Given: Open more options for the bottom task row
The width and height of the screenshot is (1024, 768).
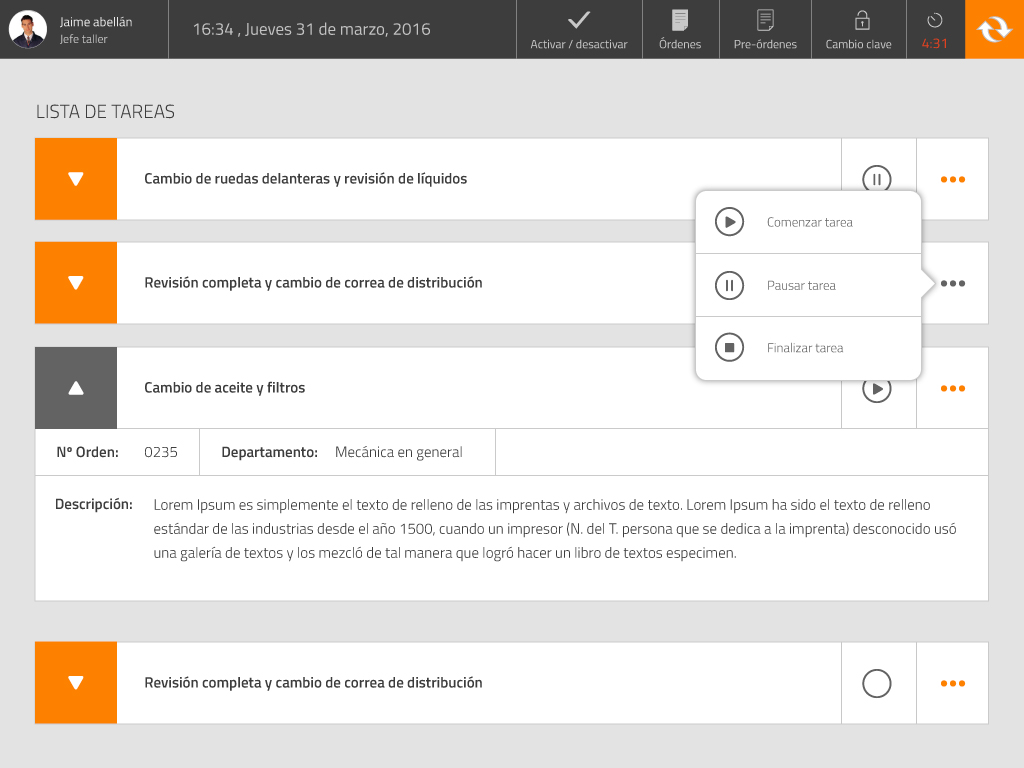Looking at the screenshot, I should [953, 684].
